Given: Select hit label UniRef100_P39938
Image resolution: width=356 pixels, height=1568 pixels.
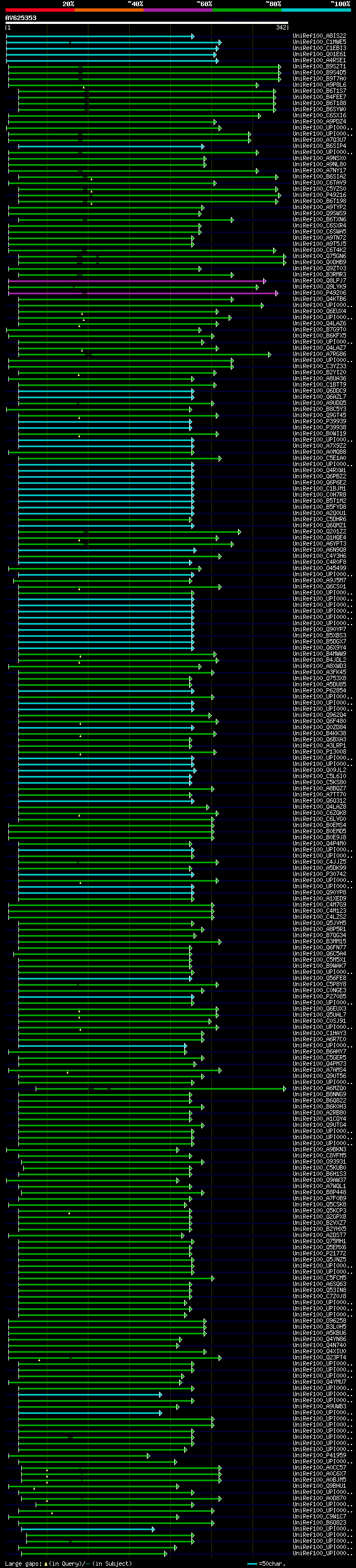Looking at the screenshot, I should click(319, 428).
